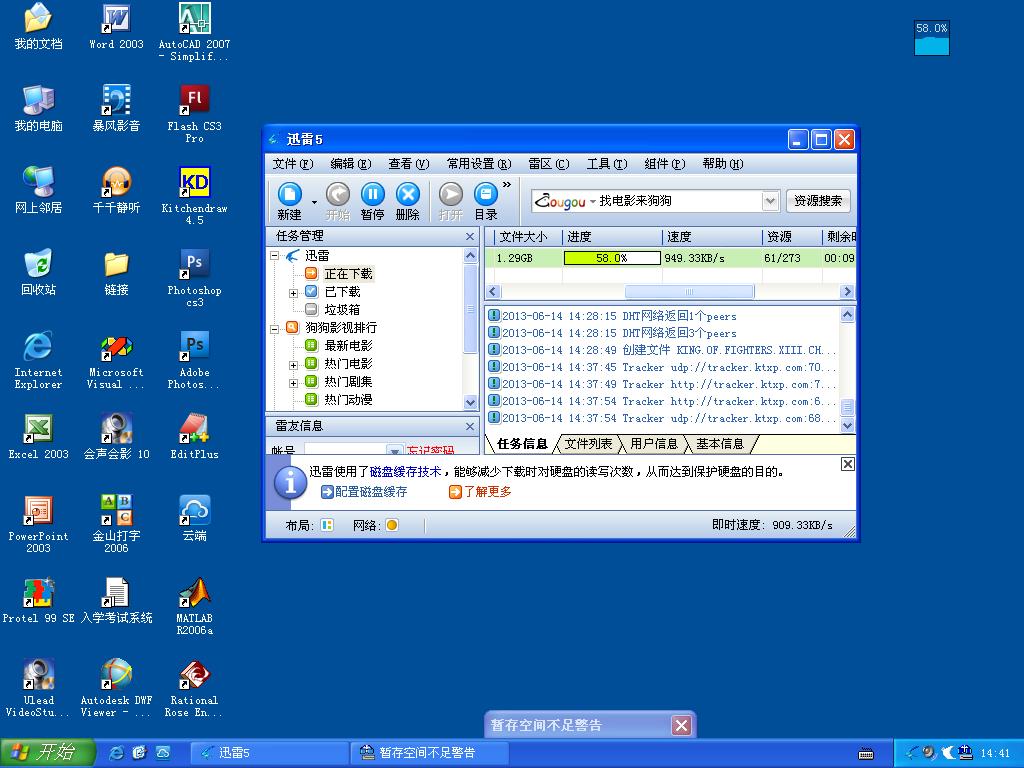
Task: Select the Photoshop cs3 desktop icon
Action: click(x=195, y=278)
